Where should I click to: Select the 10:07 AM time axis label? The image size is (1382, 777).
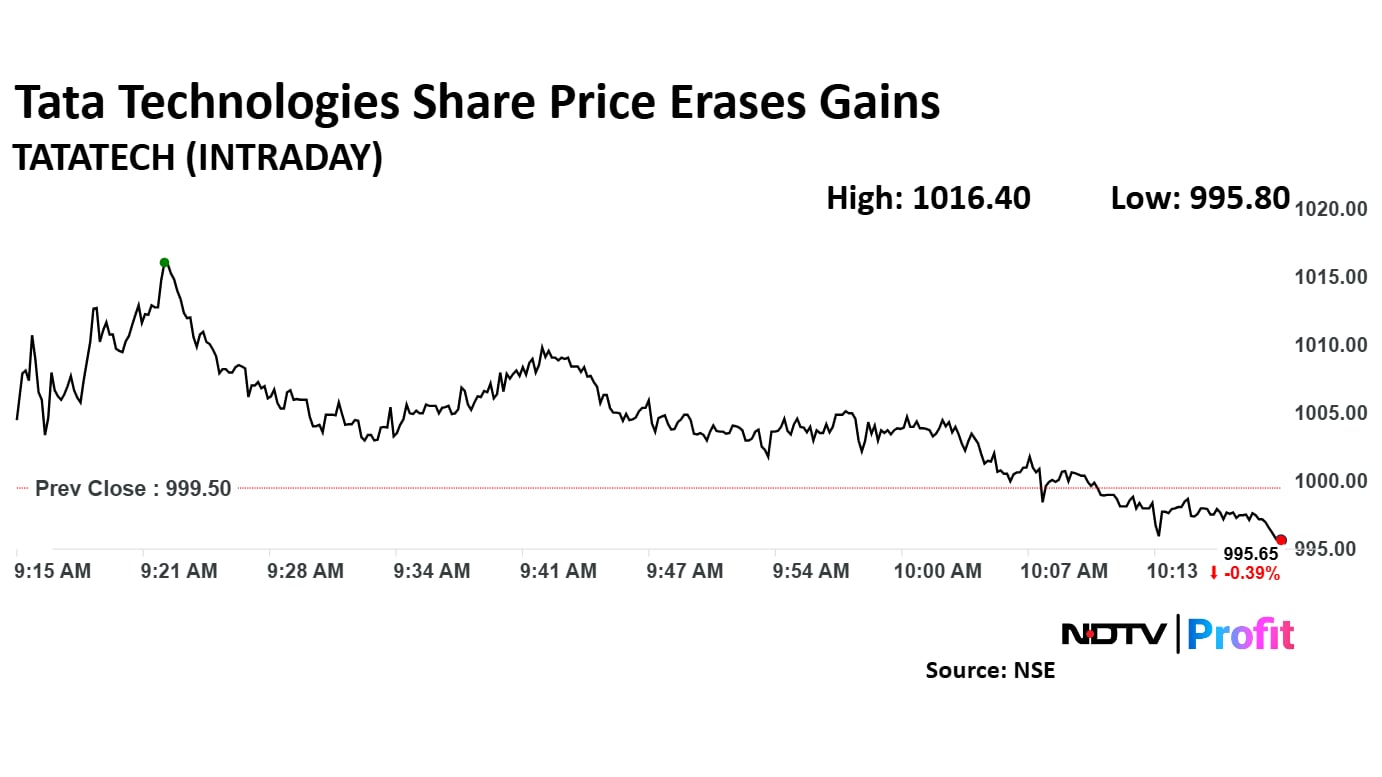pyautogui.click(x=1063, y=571)
